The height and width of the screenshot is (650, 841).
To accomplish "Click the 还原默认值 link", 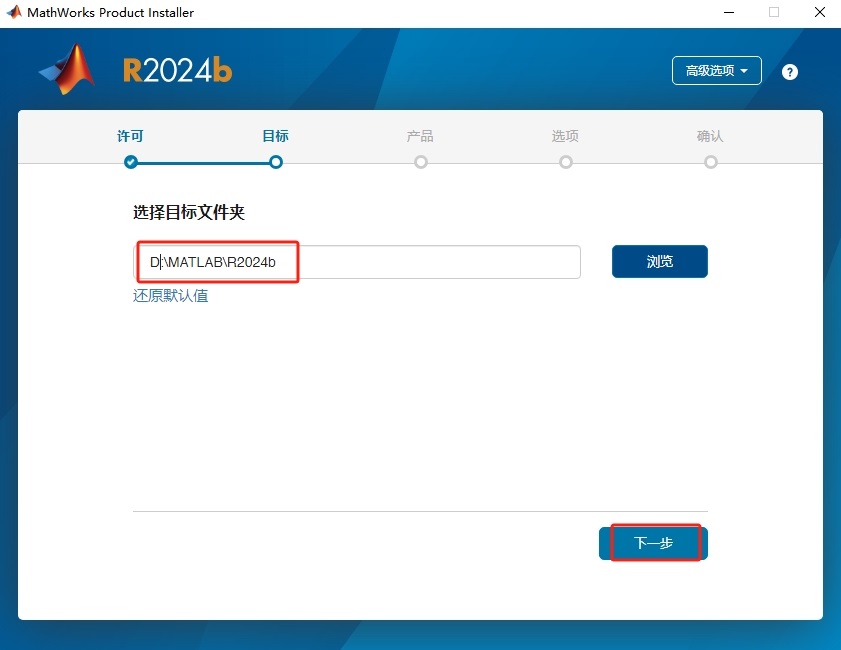I will 171,296.
